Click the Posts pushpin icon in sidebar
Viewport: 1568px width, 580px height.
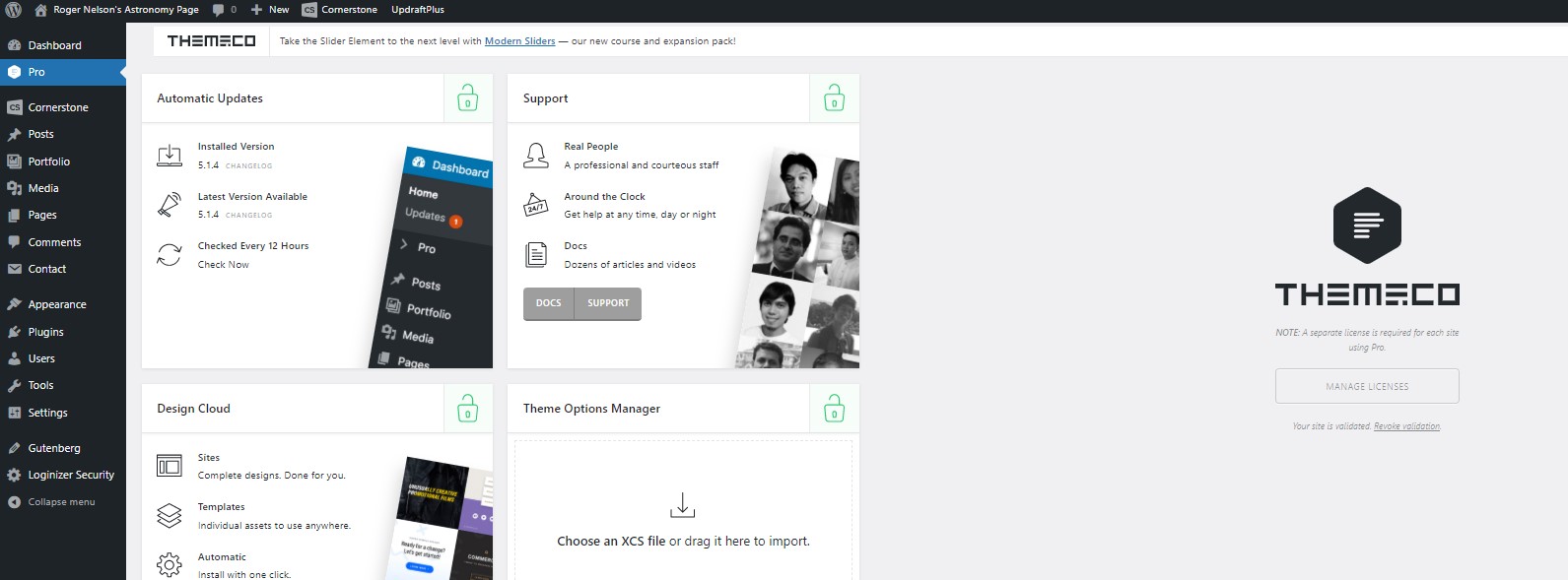14,134
